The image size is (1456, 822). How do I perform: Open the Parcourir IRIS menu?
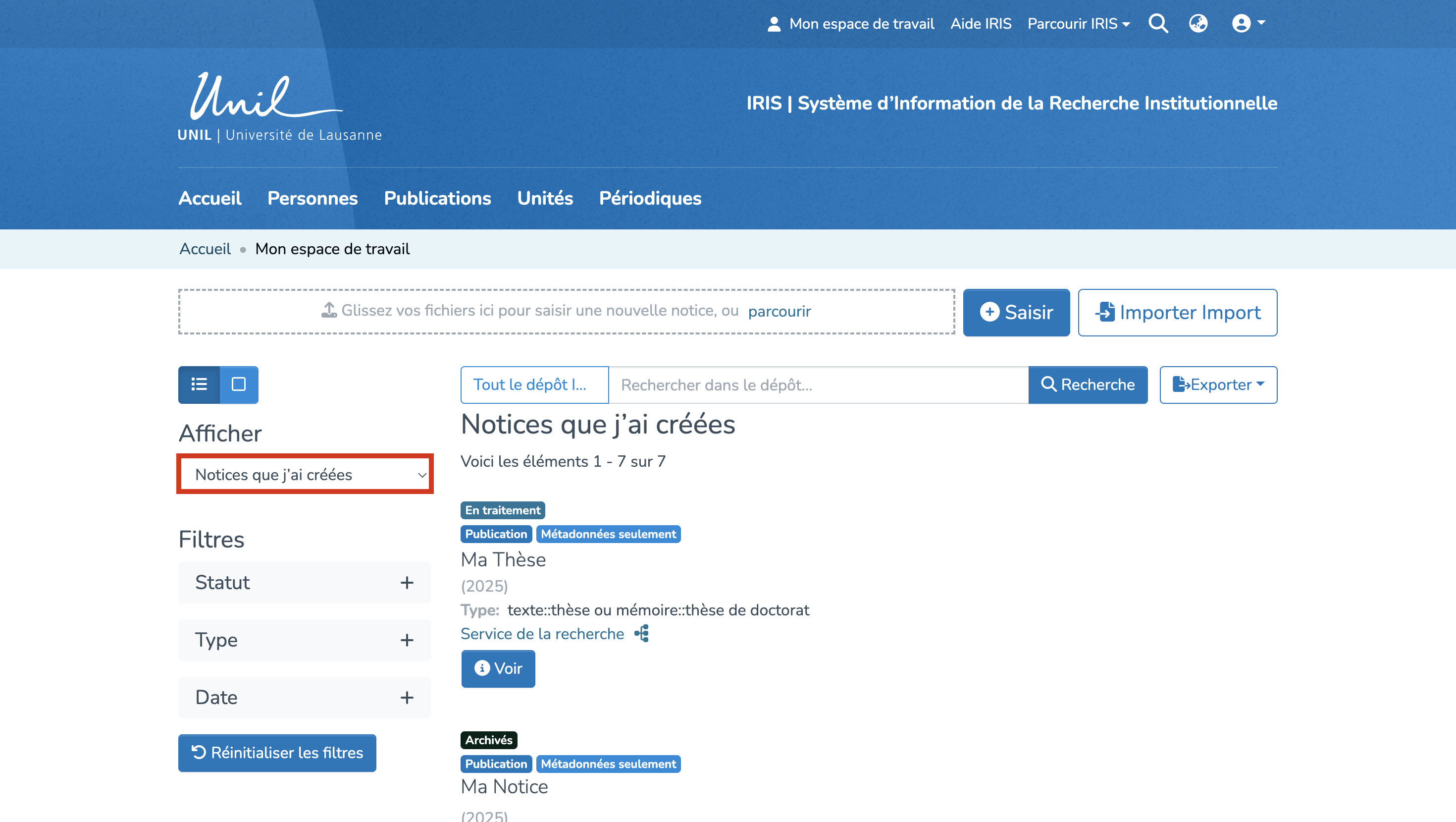pos(1078,24)
